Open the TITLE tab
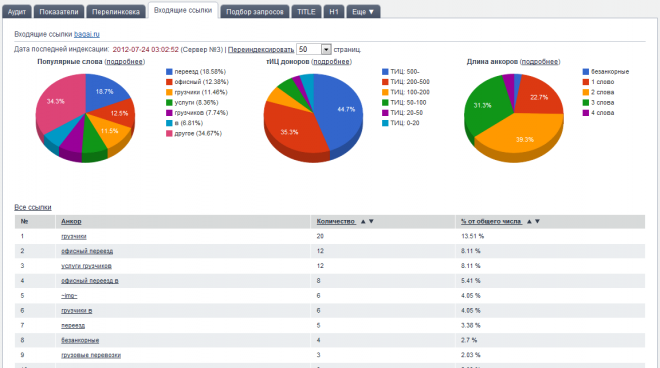This screenshot has width=660, height=368. click(x=306, y=12)
